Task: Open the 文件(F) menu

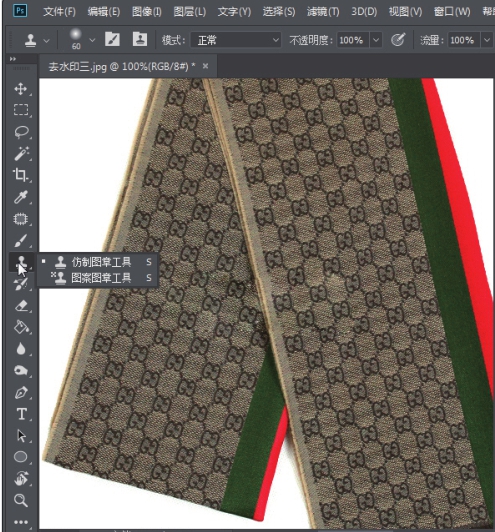Action: (59, 12)
